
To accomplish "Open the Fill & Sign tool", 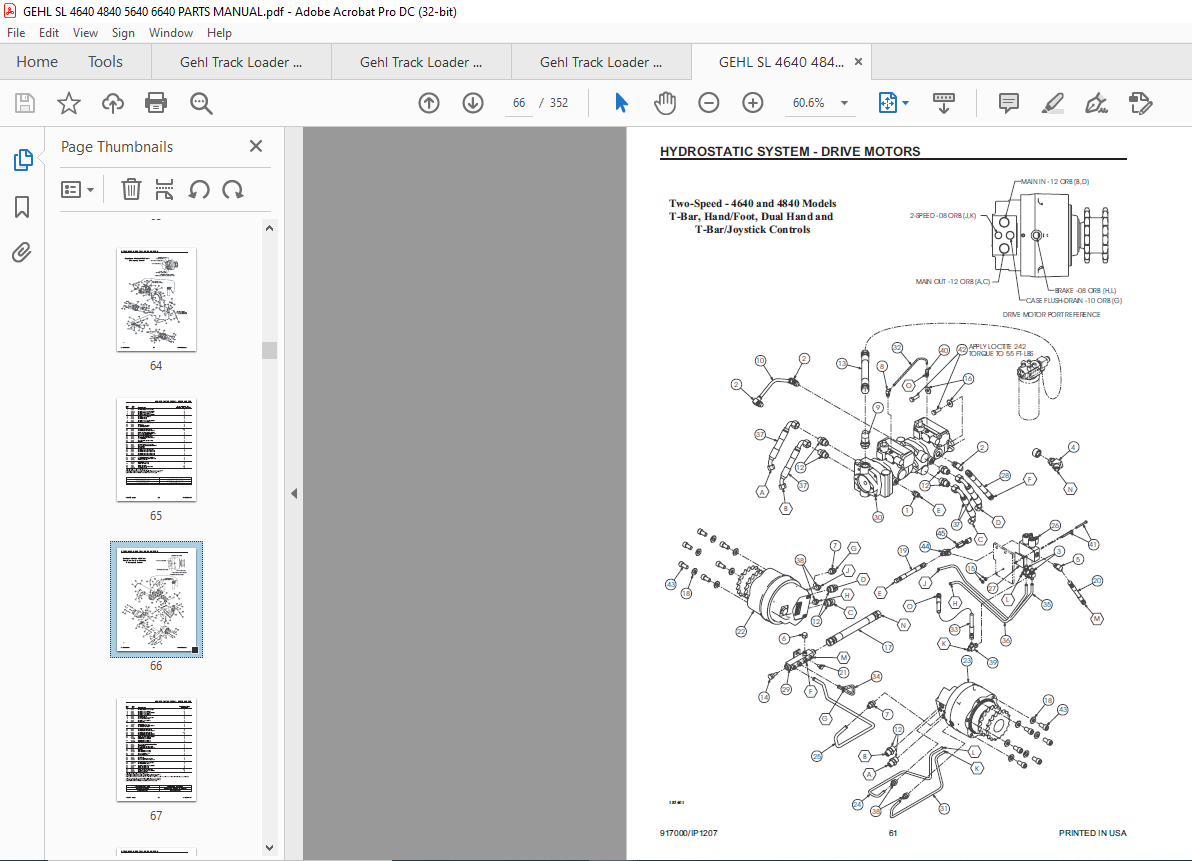I will [x=1139, y=102].
